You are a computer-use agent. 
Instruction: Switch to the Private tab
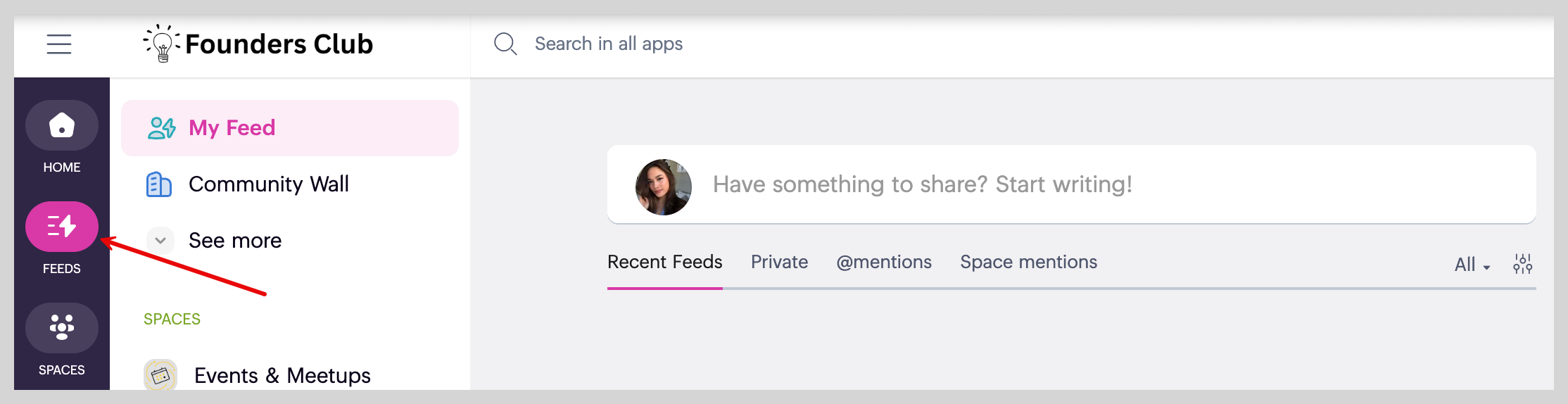(779, 262)
